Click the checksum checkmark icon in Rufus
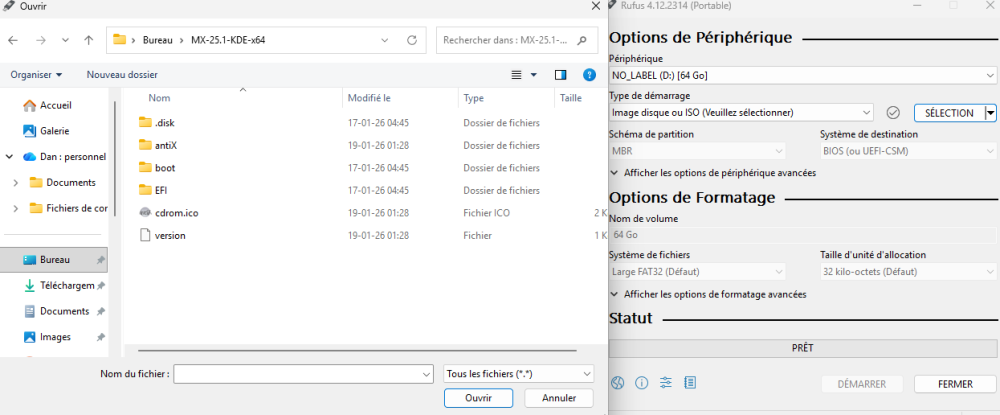Viewport: 1000px width, 415px height. [x=894, y=113]
